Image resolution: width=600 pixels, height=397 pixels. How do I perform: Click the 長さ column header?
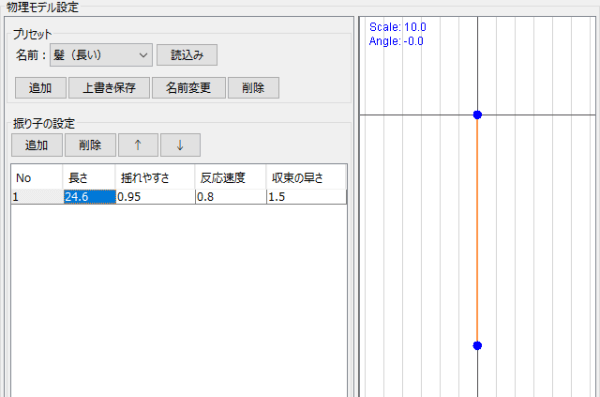point(89,178)
